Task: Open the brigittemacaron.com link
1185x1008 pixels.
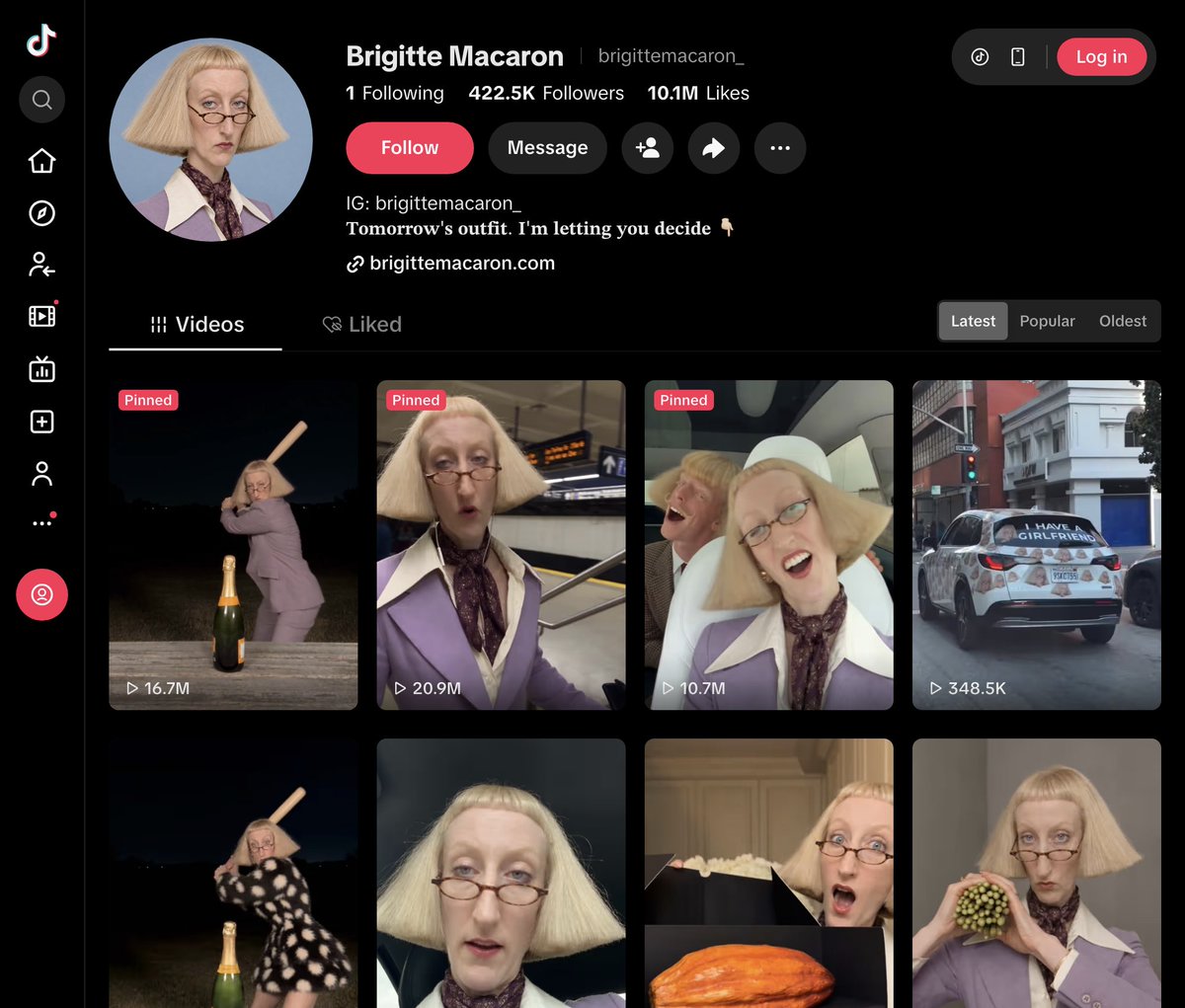Action: pyautogui.click(x=462, y=264)
